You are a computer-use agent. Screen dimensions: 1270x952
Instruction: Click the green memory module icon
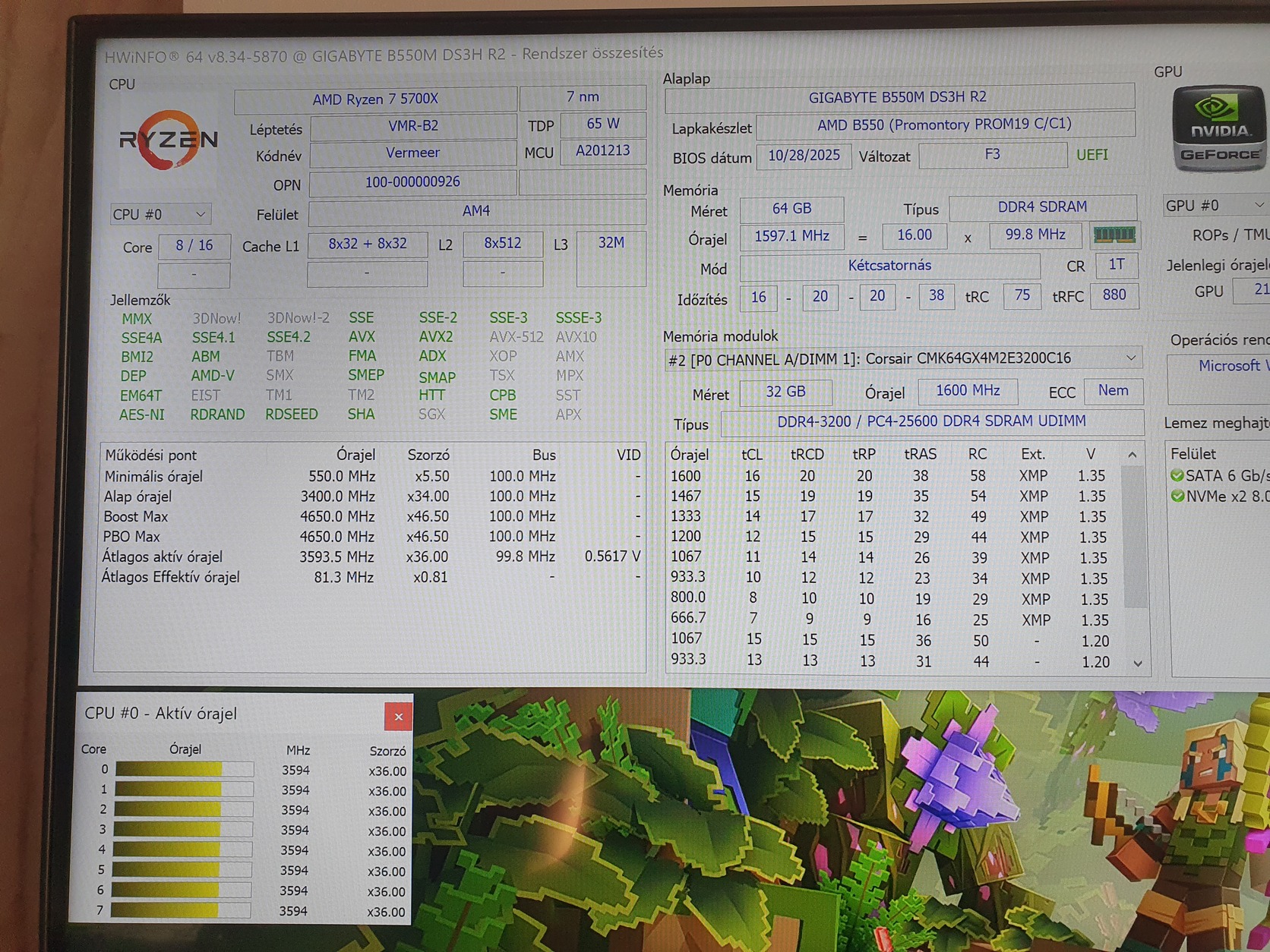click(1114, 235)
